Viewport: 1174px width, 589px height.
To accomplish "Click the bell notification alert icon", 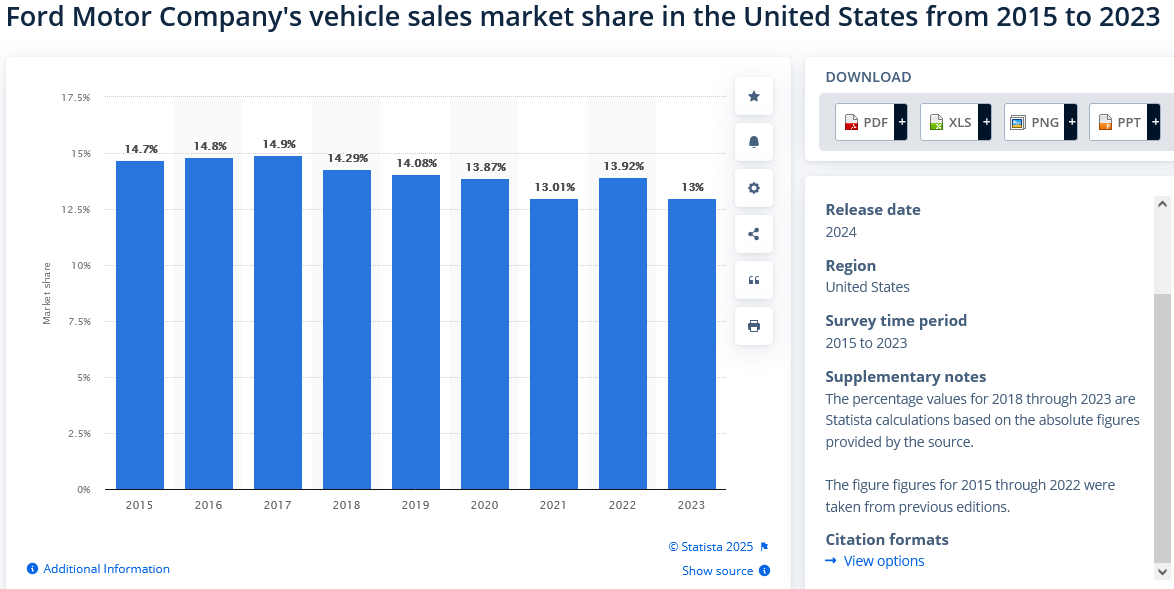I will (x=754, y=142).
